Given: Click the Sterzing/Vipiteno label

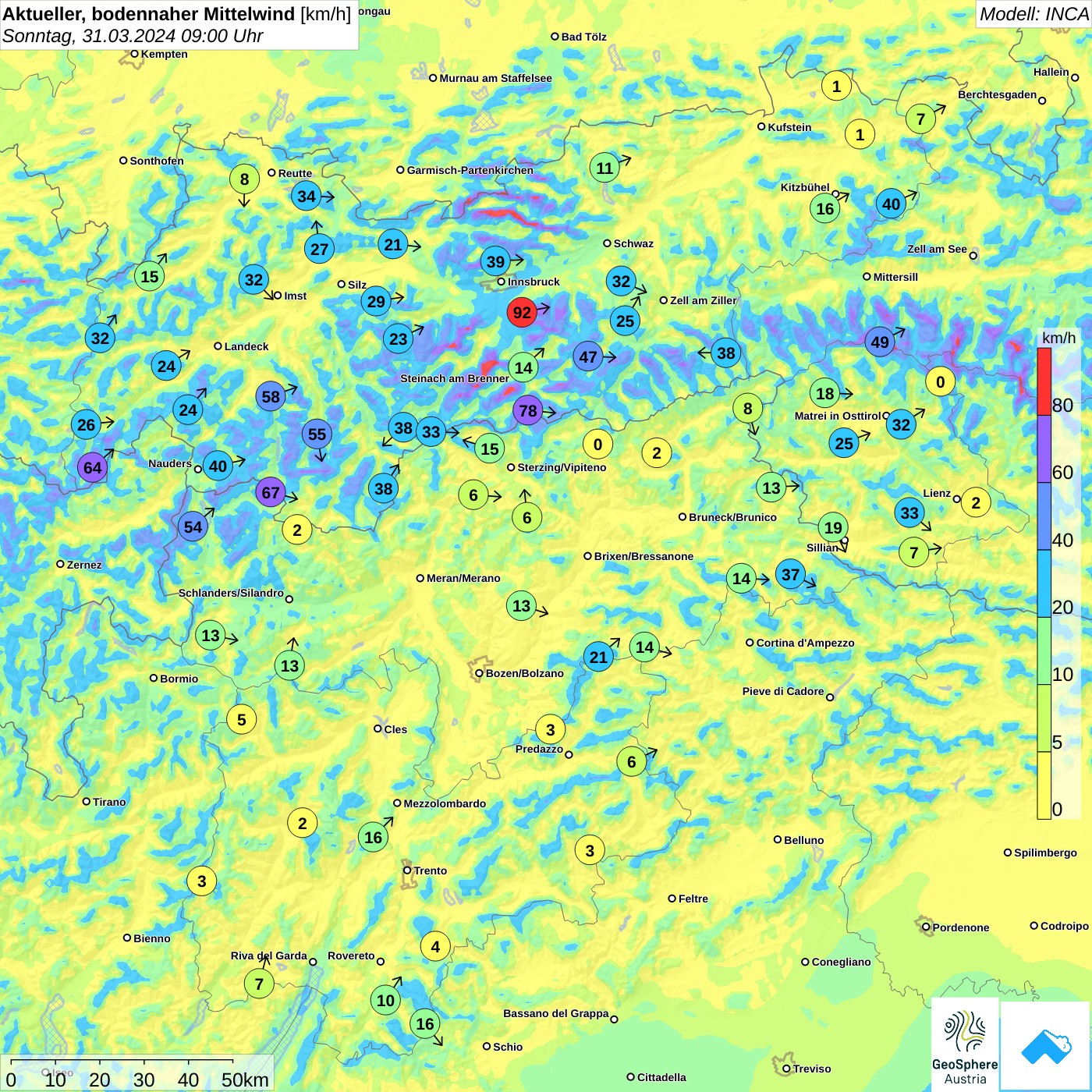Looking at the screenshot, I should [x=562, y=467].
